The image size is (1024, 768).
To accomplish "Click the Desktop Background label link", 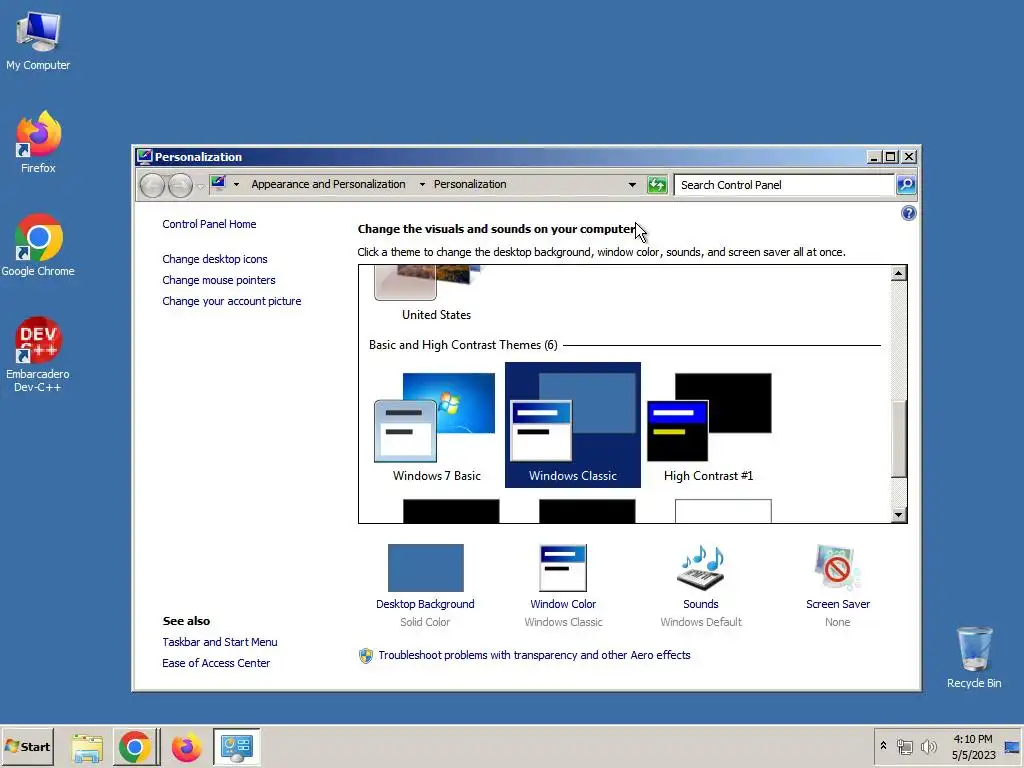I will click(x=425, y=604).
